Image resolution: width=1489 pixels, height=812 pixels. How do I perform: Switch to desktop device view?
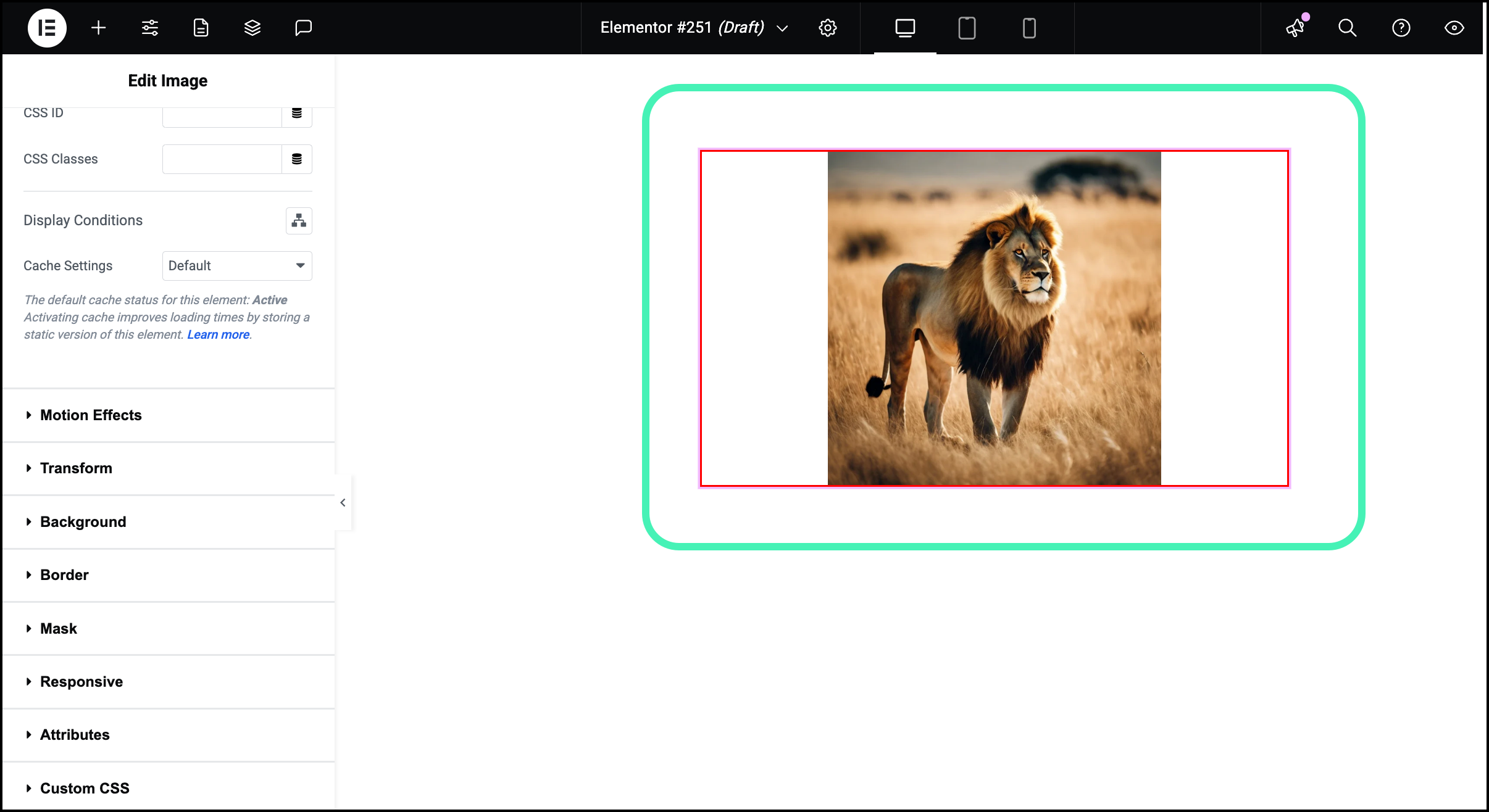pos(905,28)
